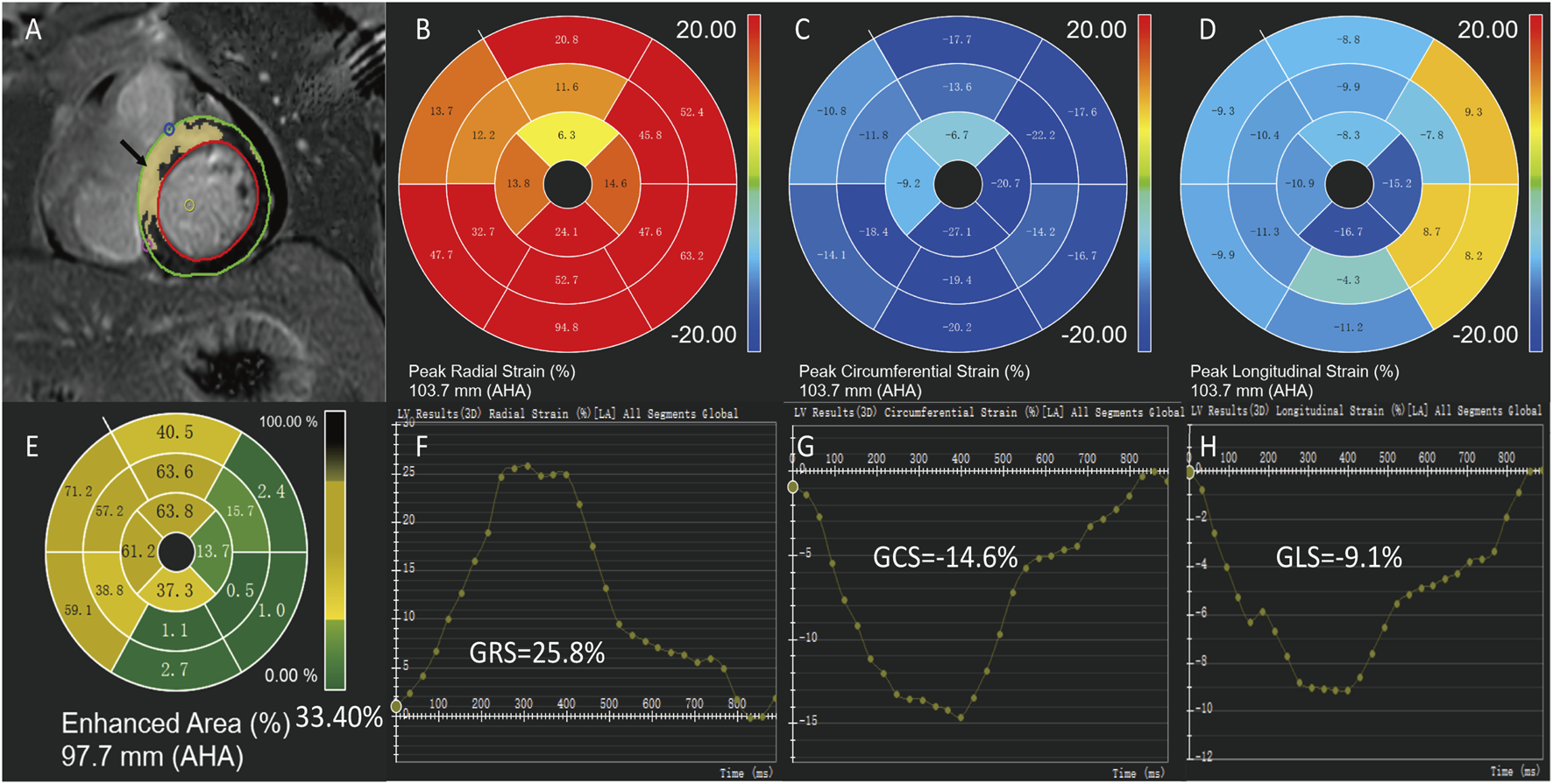
Task: Select the yellow 8.7 longitudinal strain segment
Action: click(x=1432, y=232)
